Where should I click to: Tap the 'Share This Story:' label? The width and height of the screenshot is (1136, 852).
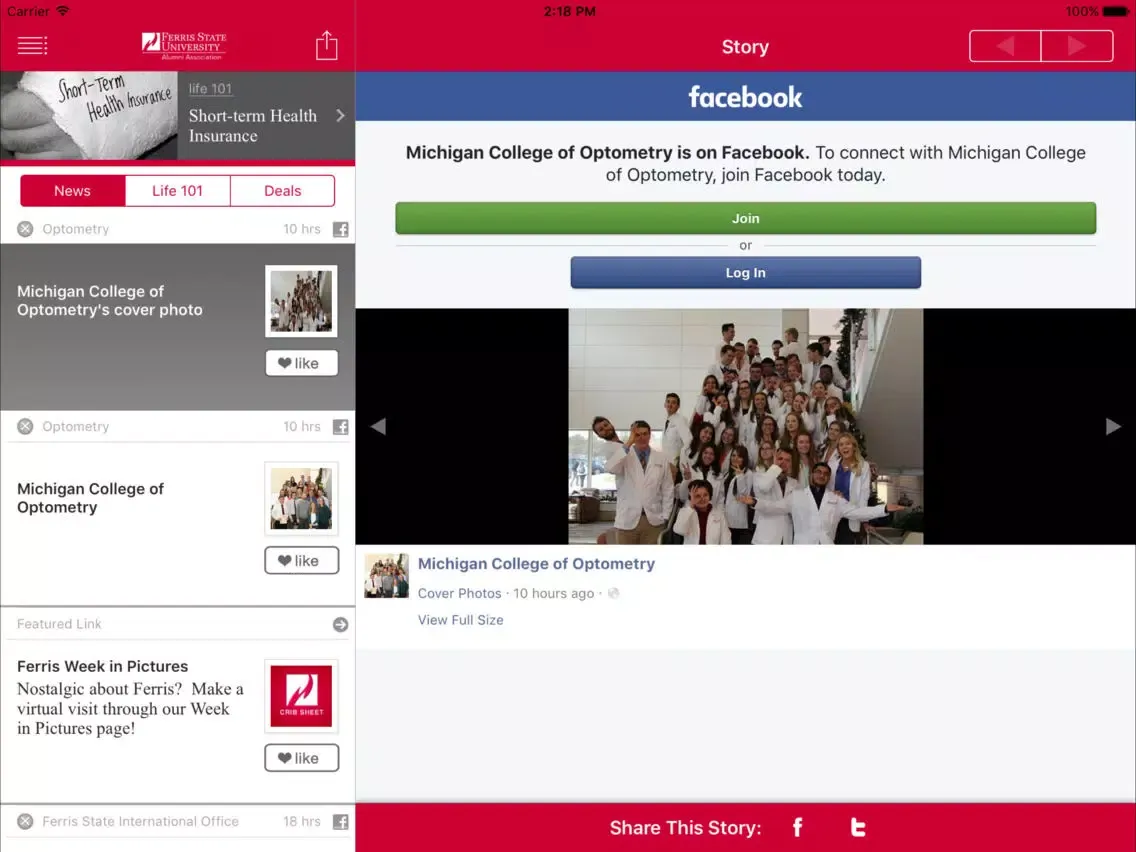pyautogui.click(x=685, y=827)
